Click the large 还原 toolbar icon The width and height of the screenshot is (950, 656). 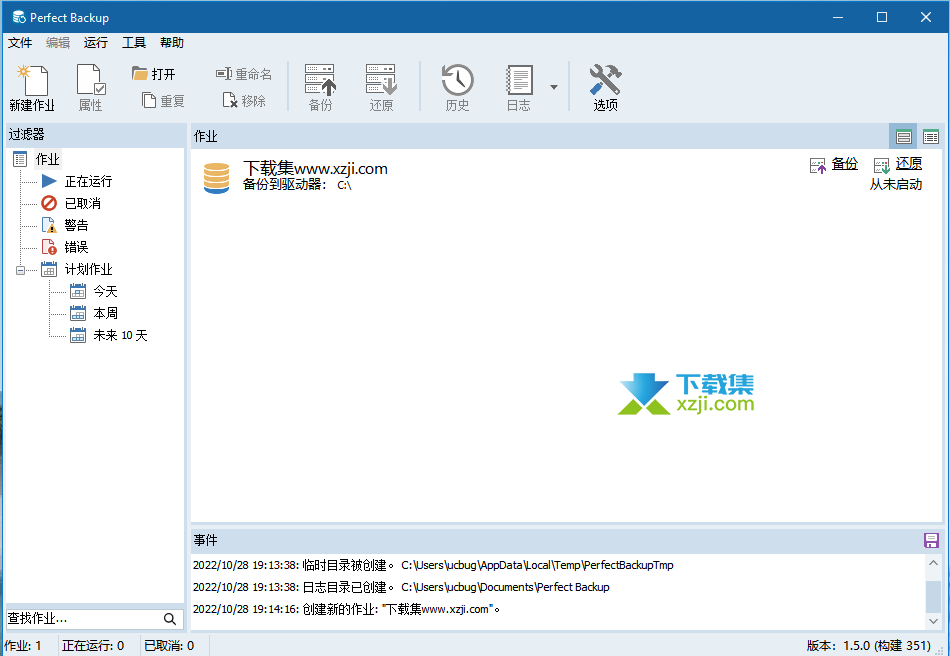(x=381, y=87)
